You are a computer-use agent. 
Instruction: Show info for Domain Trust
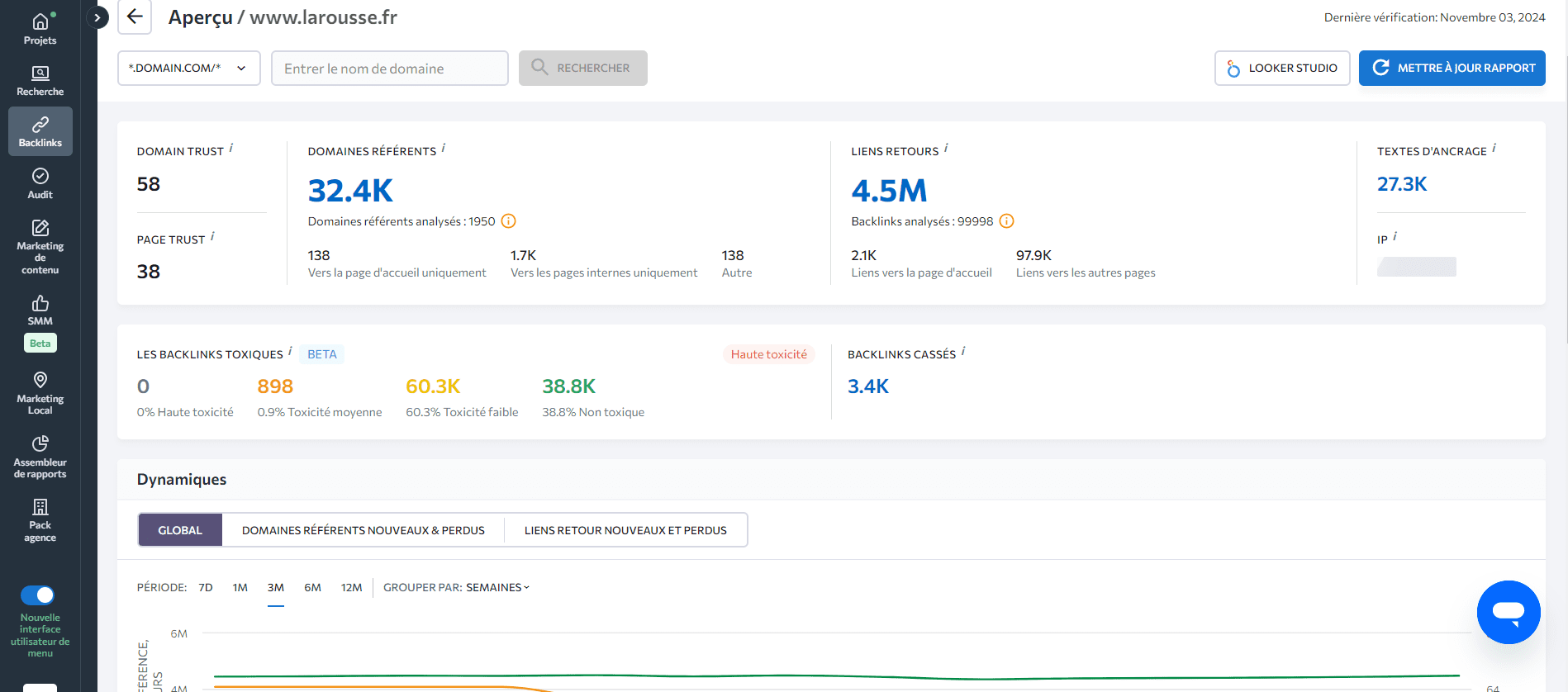pyautogui.click(x=231, y=148)
